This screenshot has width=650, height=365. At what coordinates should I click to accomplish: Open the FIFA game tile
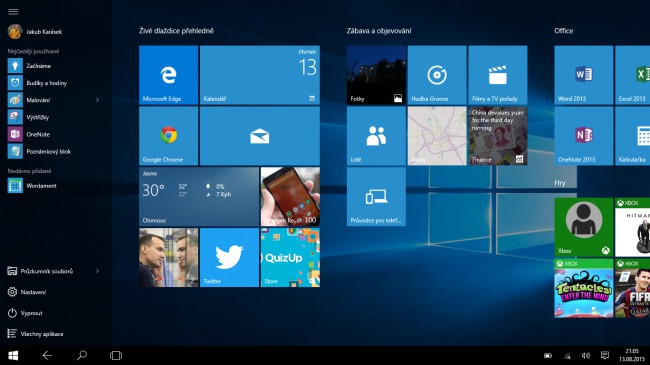click(x=633, y=288)
